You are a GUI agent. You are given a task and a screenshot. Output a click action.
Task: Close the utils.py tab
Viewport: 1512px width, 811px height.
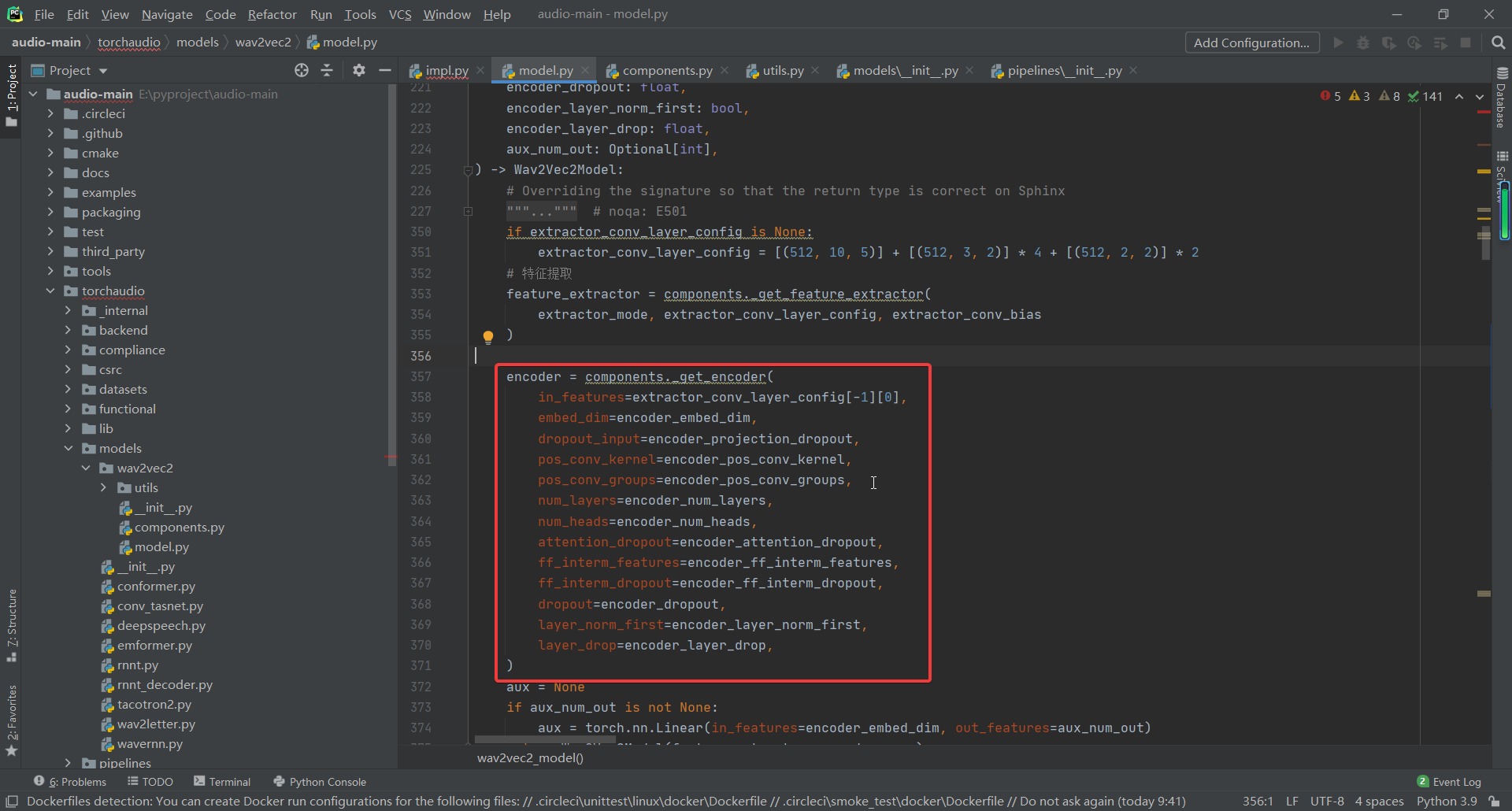pyautogui.click(x=815, y=70)
